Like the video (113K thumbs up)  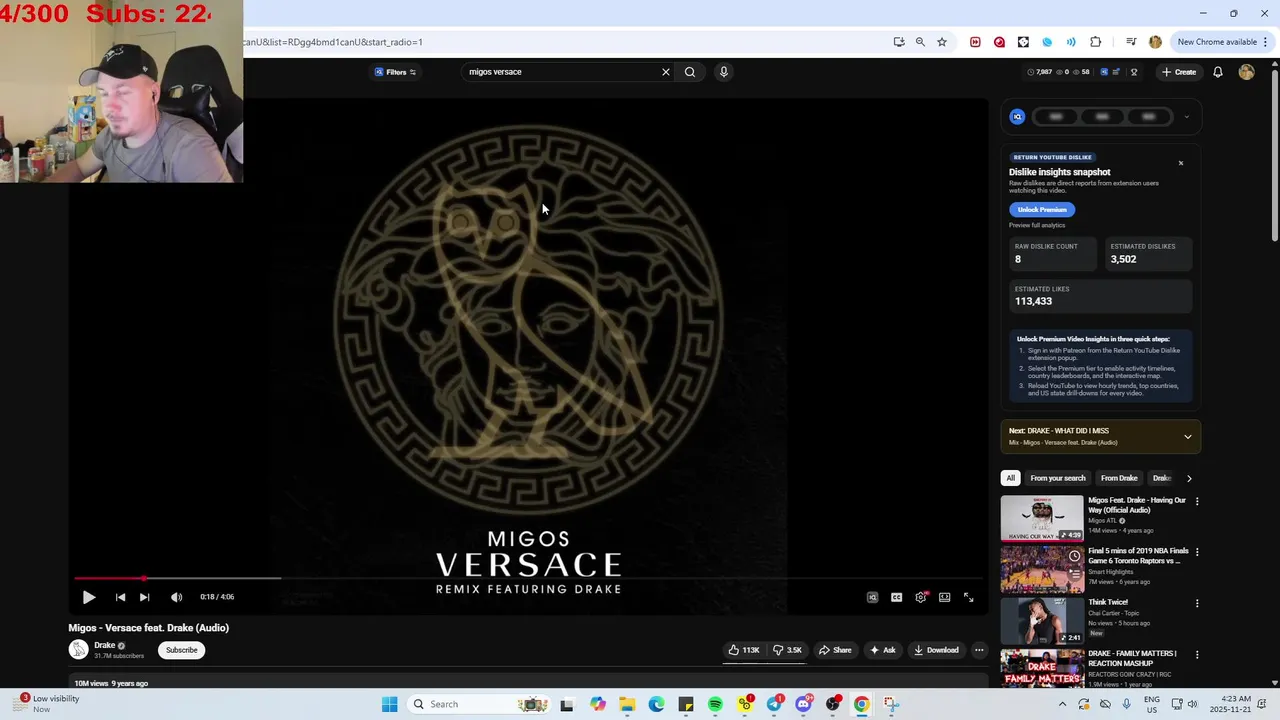(743, 650)
